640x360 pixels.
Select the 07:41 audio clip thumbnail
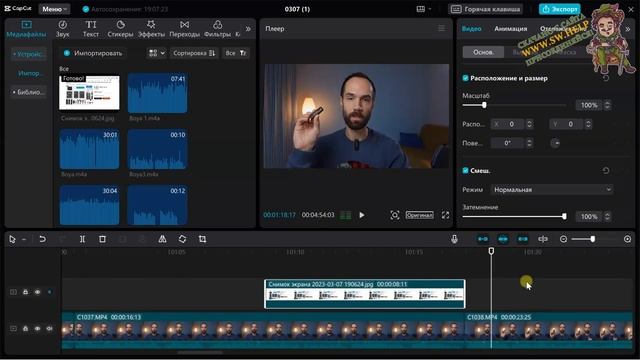(x=158, y=93)
